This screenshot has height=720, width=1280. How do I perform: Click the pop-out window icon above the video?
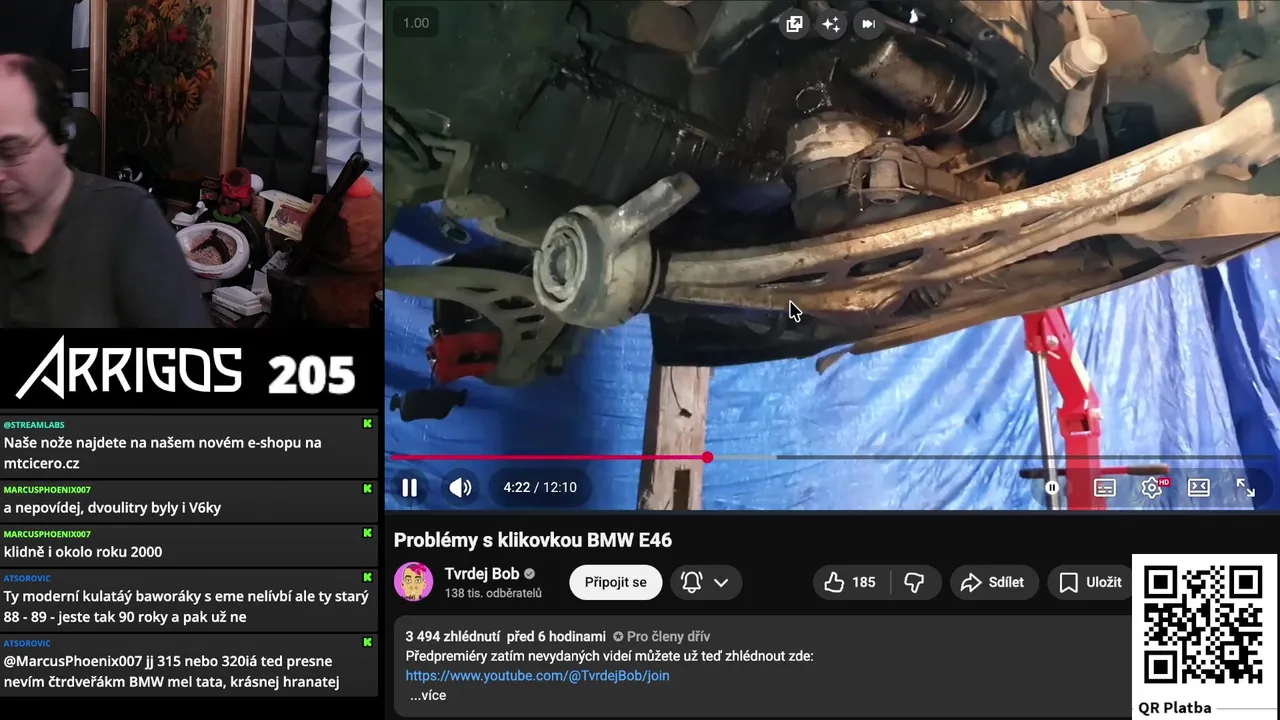tap(794, 24)
